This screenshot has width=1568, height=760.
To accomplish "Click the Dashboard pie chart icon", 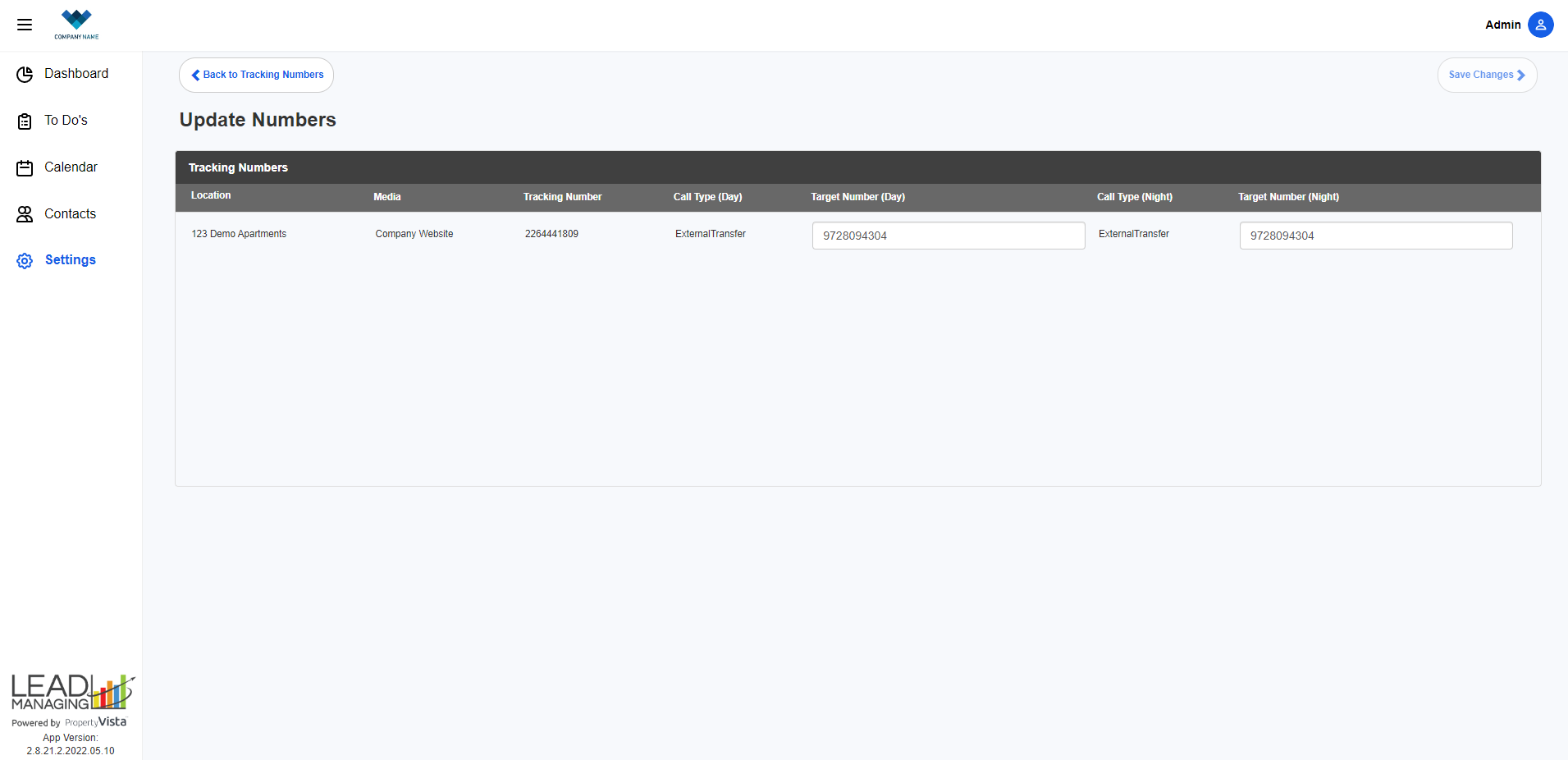I will [25, 75].
